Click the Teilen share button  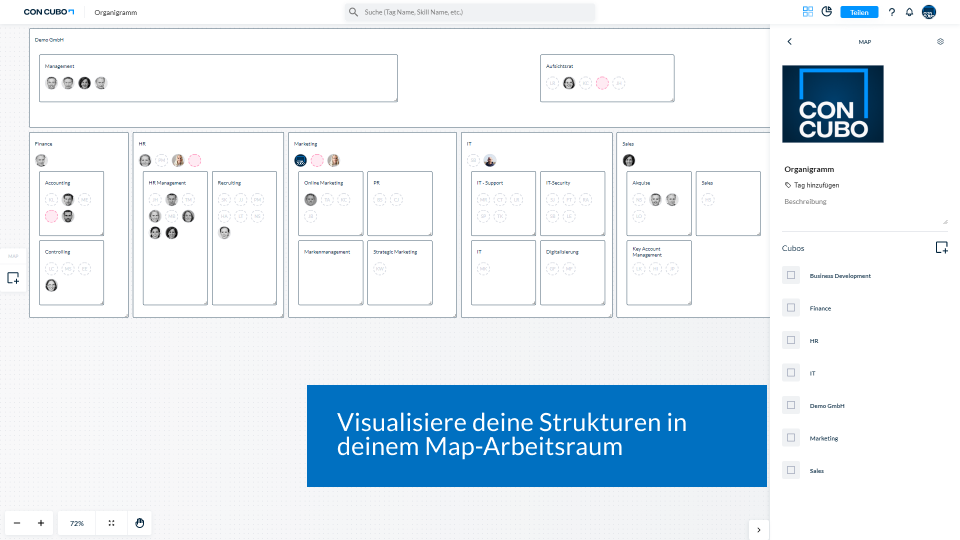tap(859, 12)
